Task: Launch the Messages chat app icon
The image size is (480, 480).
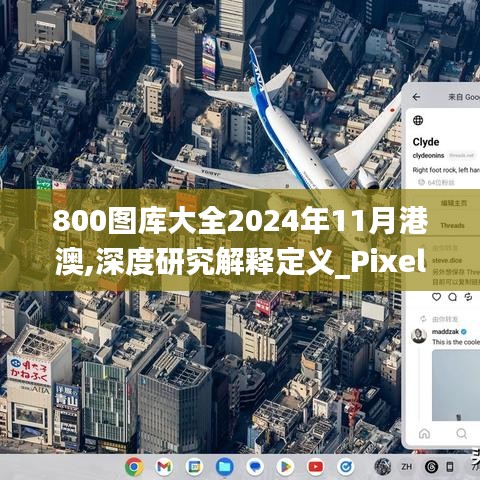Action: pos(255,467)
